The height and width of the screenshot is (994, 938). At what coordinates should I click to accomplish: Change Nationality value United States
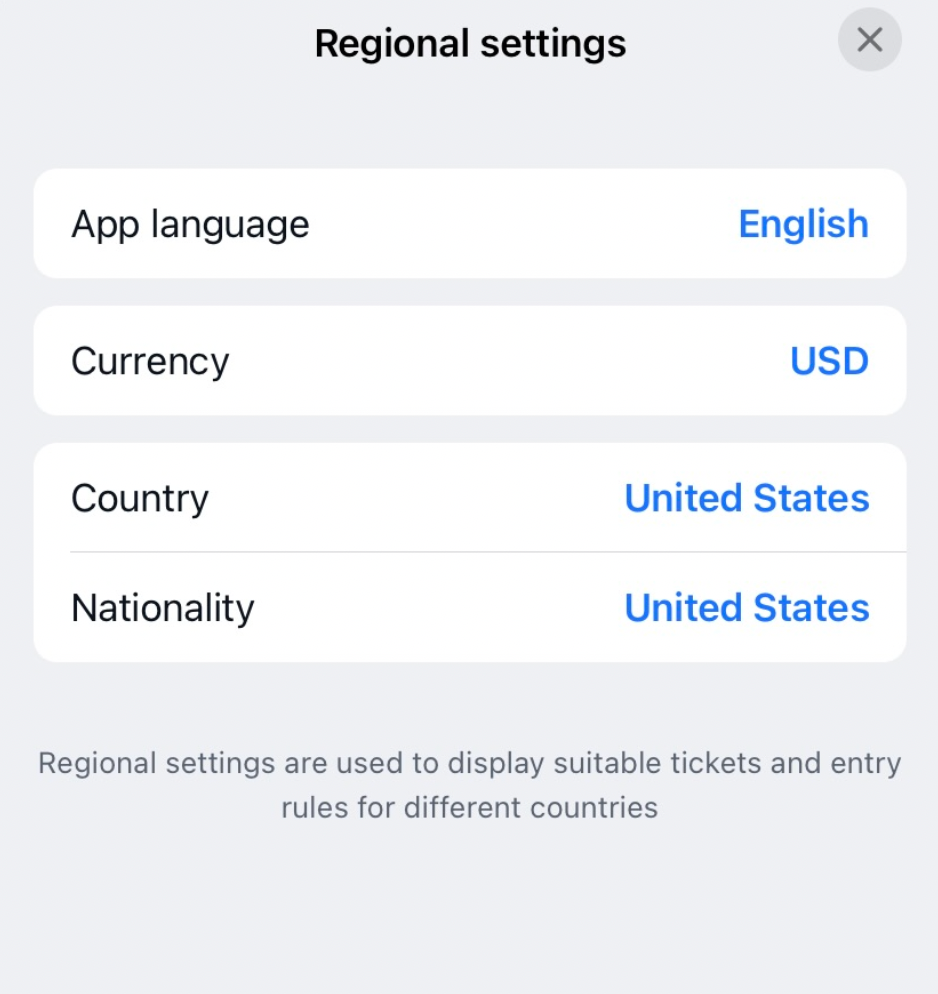click(x=746, y=608)
